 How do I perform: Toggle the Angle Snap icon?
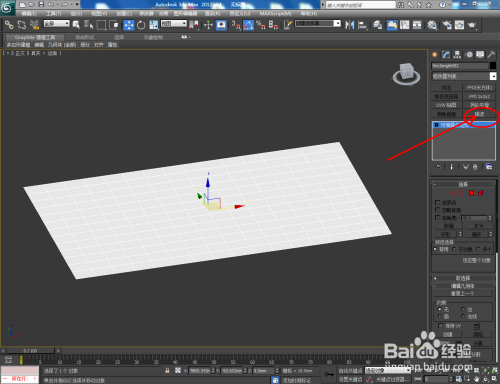tap(248, 25)
